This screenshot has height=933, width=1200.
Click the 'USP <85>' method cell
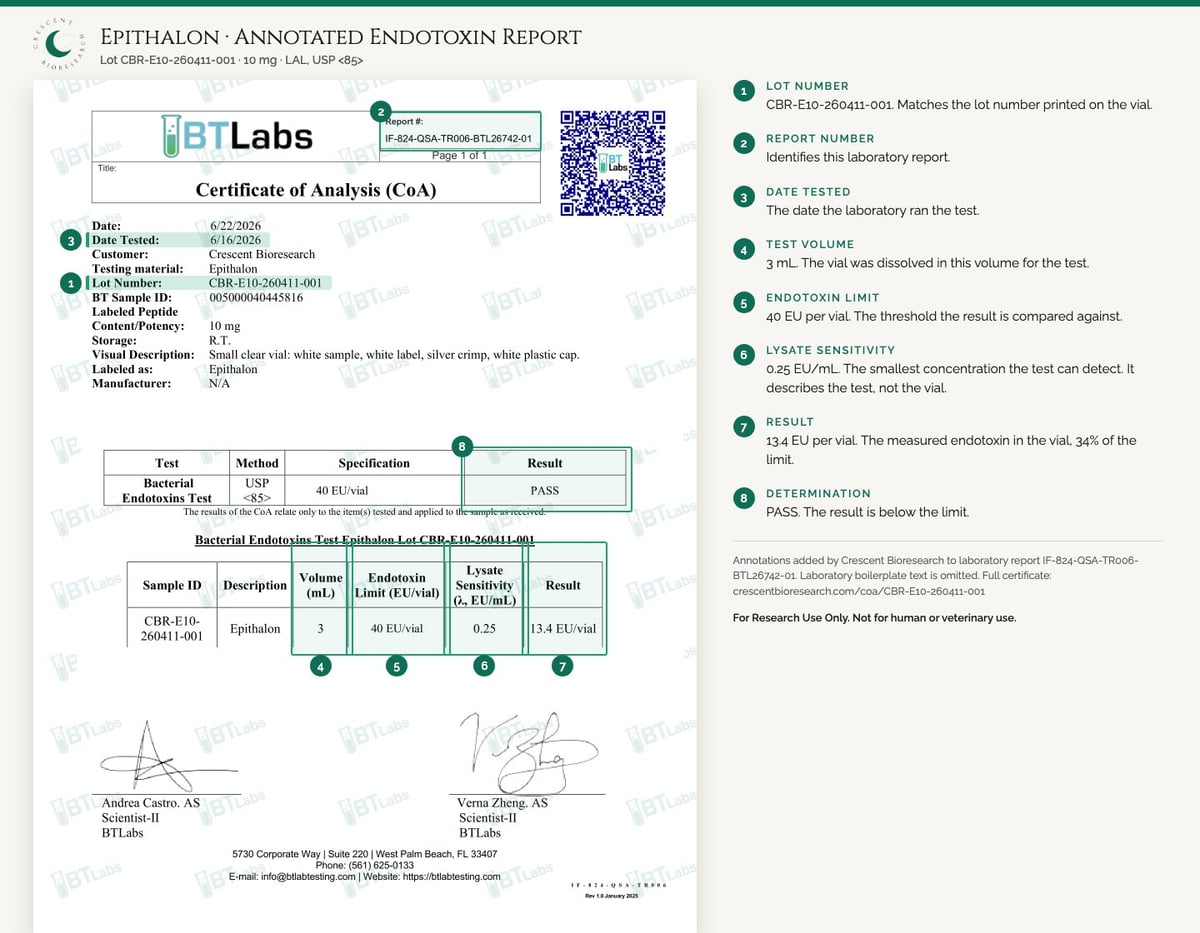(257, 490)
